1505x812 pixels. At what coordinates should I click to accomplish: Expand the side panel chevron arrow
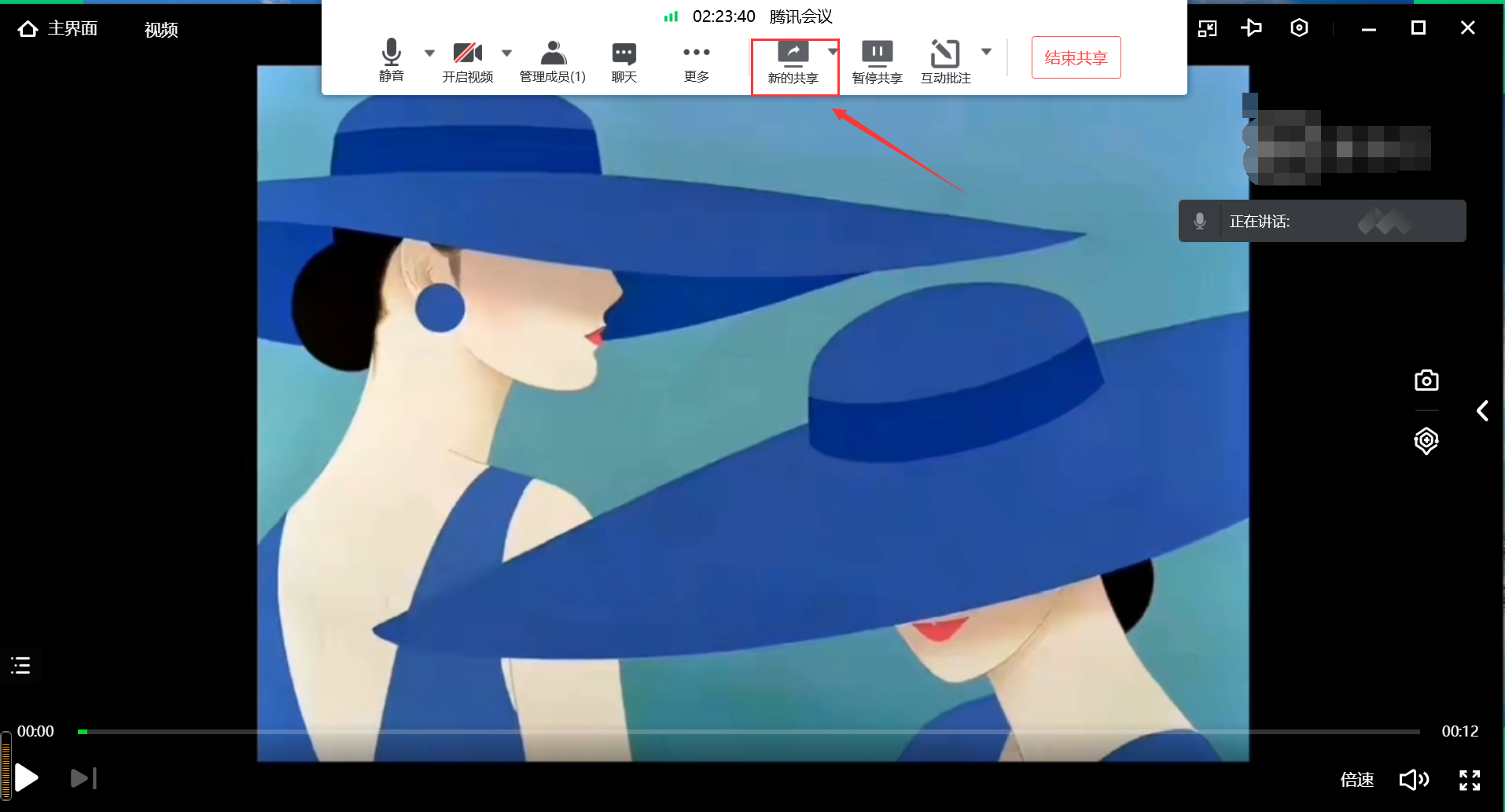(1482, 411)
